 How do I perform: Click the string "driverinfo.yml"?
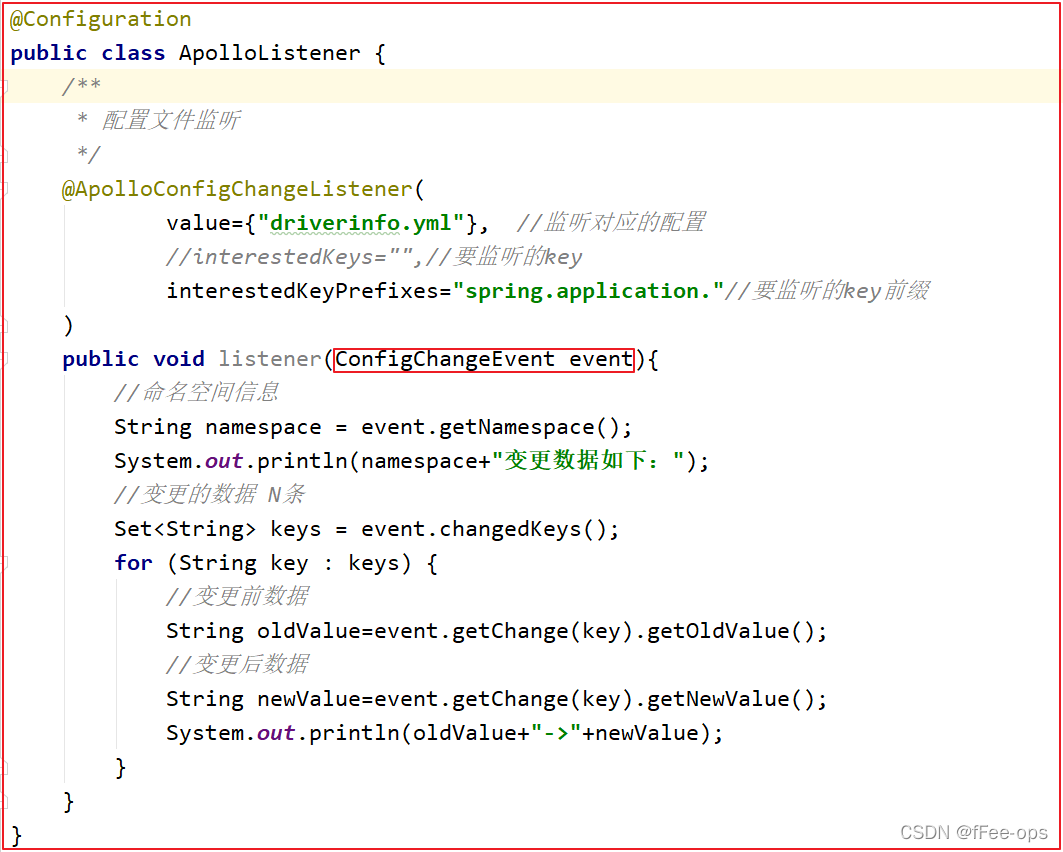(367, 223)
